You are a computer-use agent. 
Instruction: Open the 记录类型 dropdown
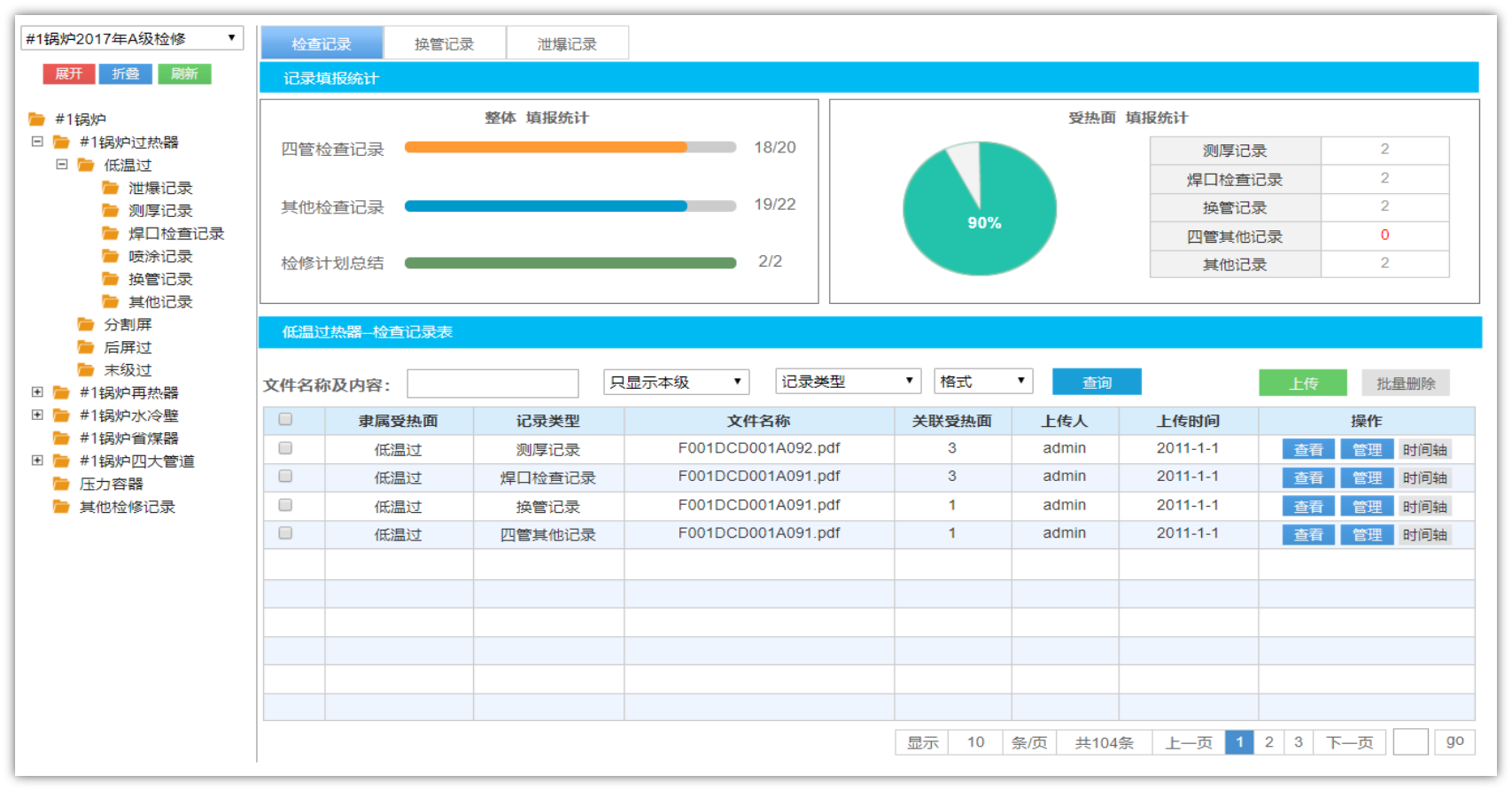[847, 382]
